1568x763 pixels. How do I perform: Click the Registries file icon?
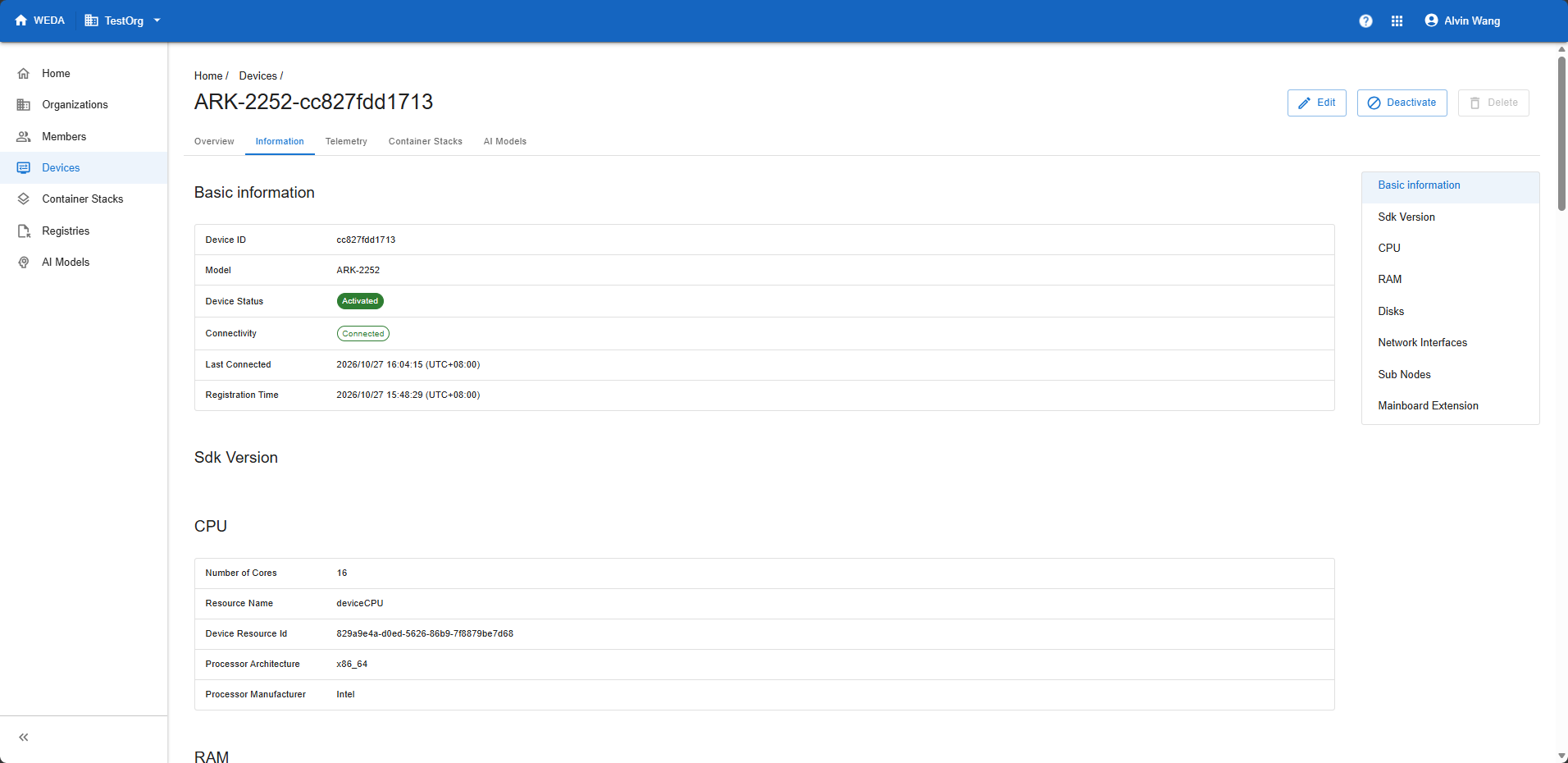(x=24, y=231)
